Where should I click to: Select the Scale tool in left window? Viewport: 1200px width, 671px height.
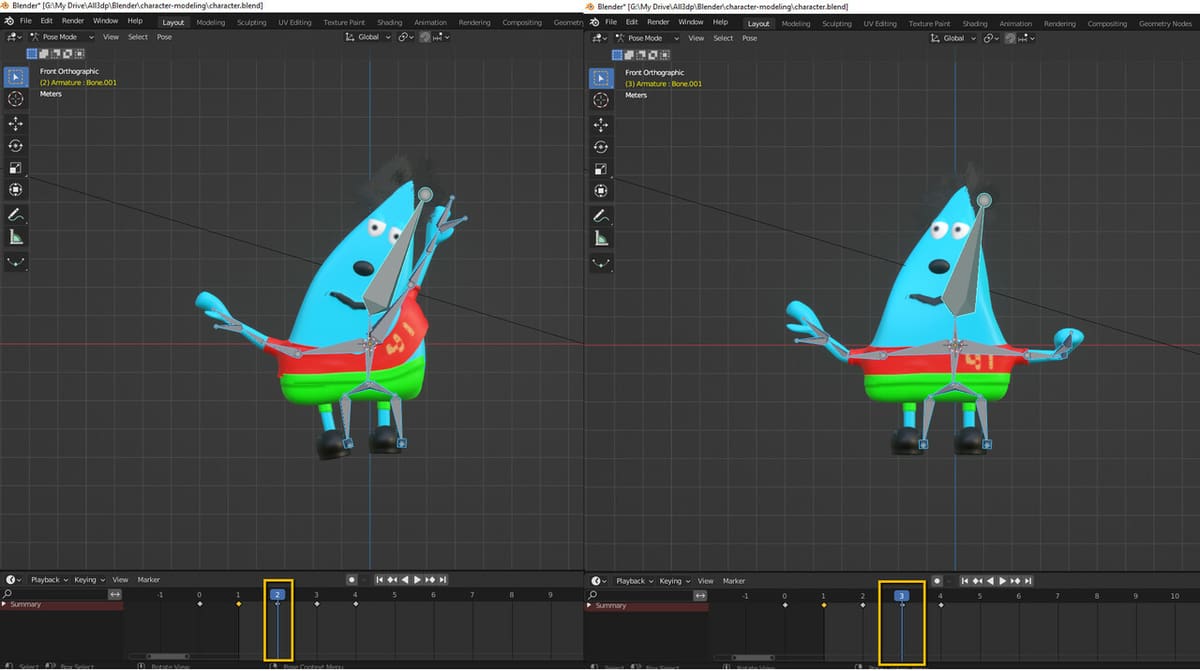coord(16,168)
